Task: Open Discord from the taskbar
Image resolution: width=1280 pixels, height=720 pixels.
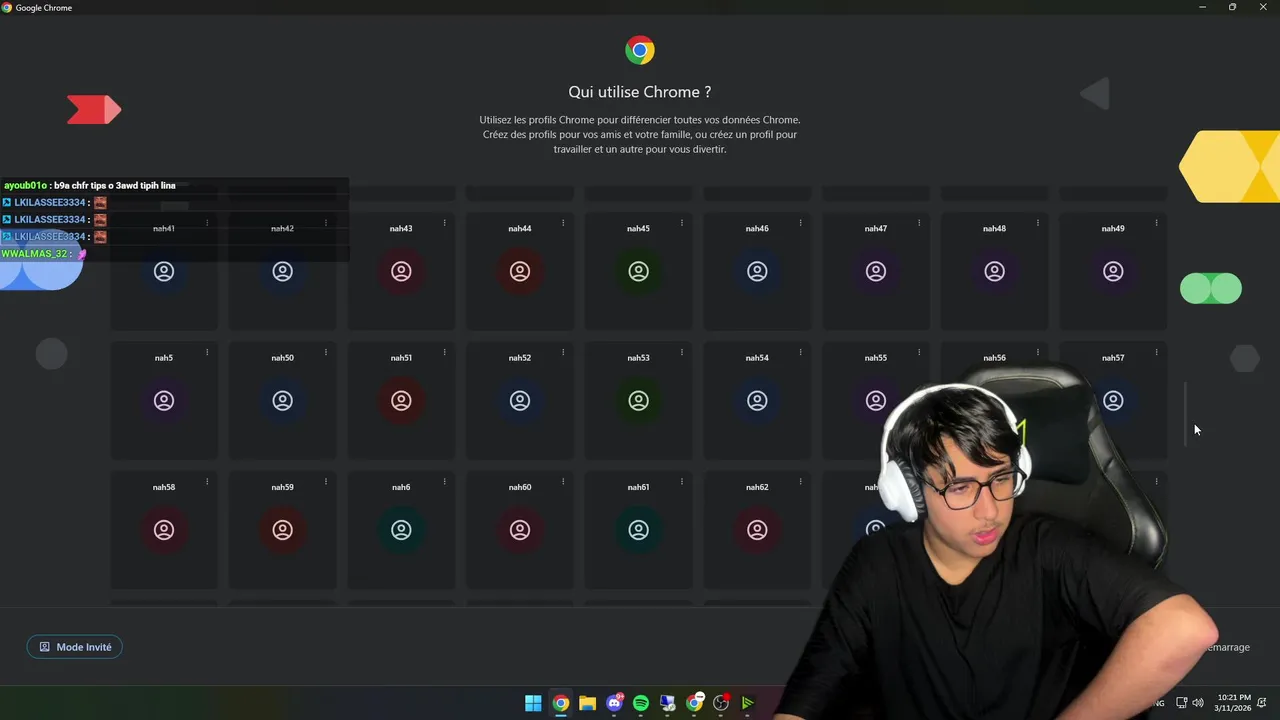Action: click(x=614, y=703)
